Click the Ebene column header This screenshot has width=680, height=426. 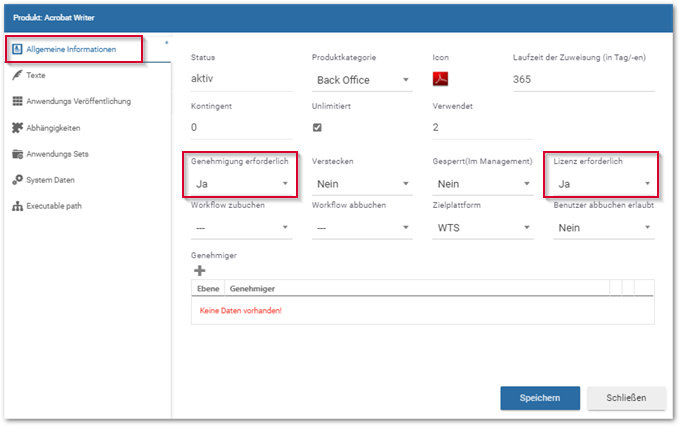[x=208, y=288]
